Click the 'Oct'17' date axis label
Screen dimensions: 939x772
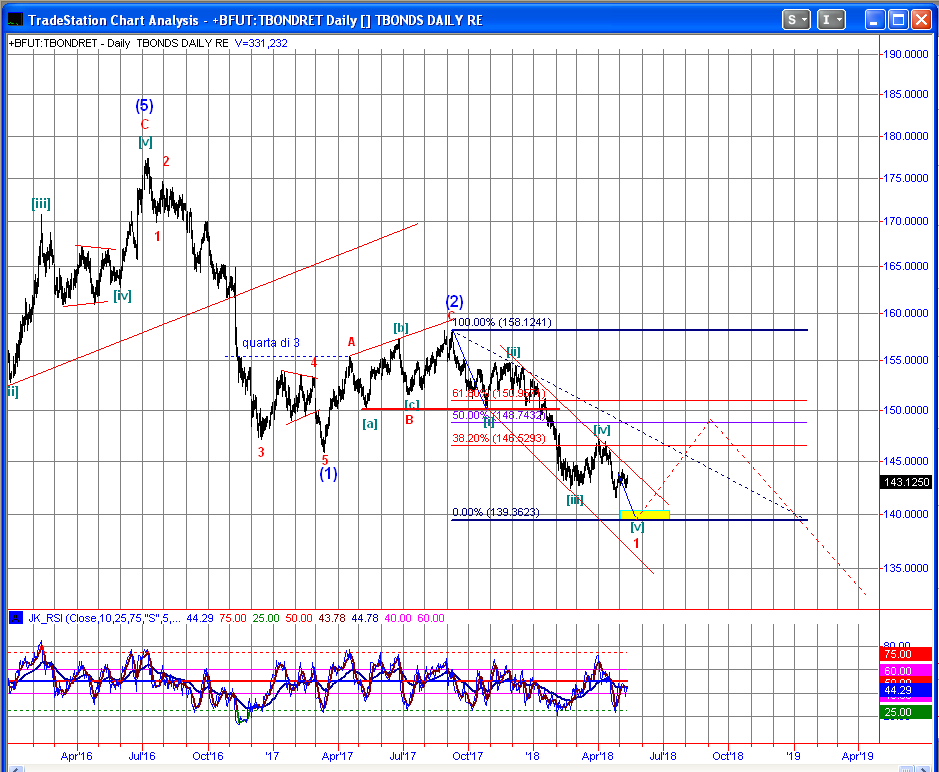pyautogui.click(x=468, y=756)
